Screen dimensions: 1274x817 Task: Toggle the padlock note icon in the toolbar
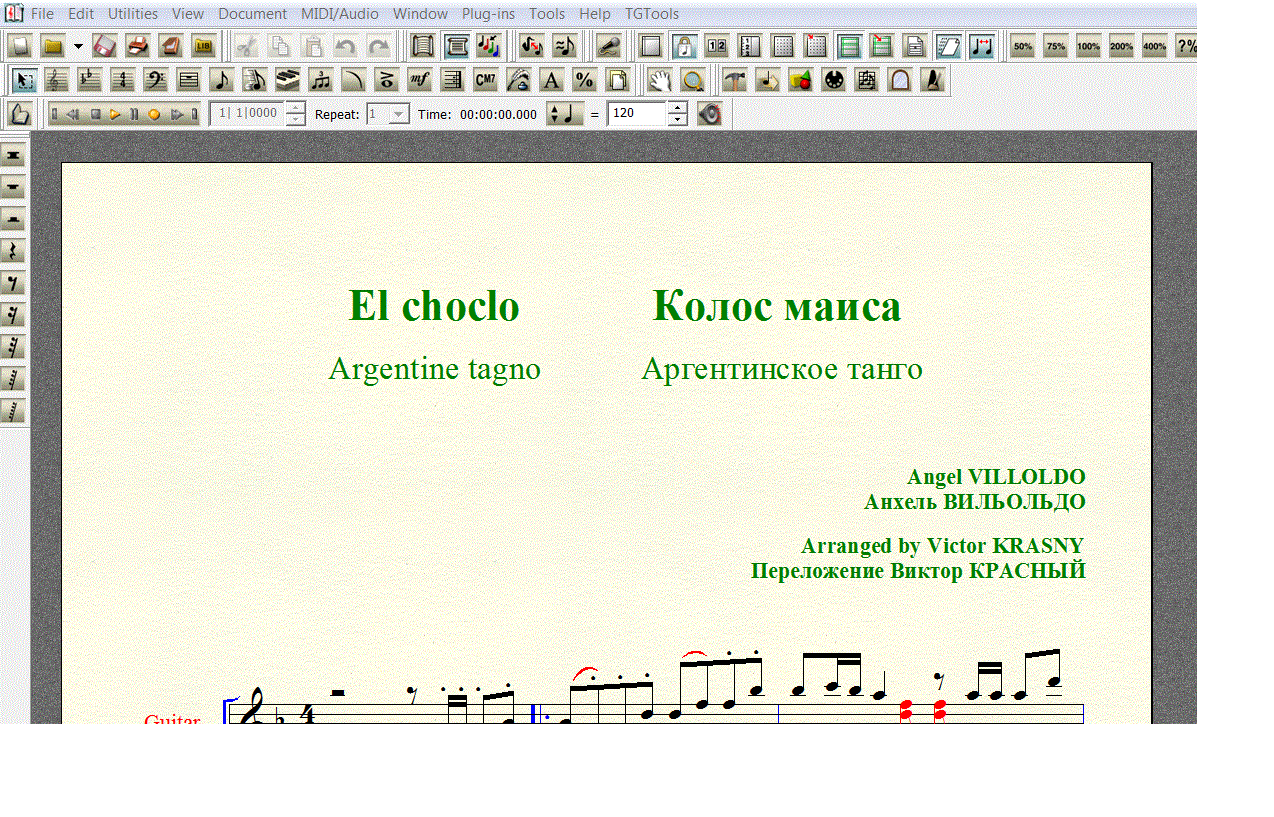(x=684, y=46)
